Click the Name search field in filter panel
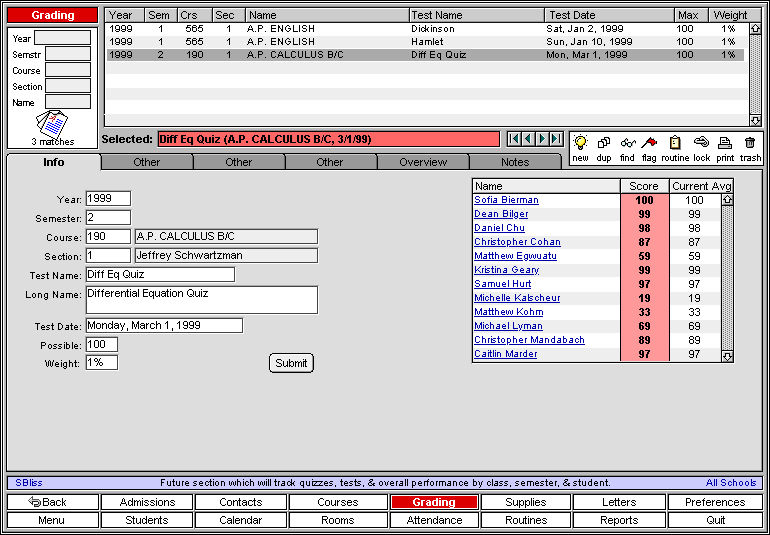770x535 pixels. [x=68, y=102]
